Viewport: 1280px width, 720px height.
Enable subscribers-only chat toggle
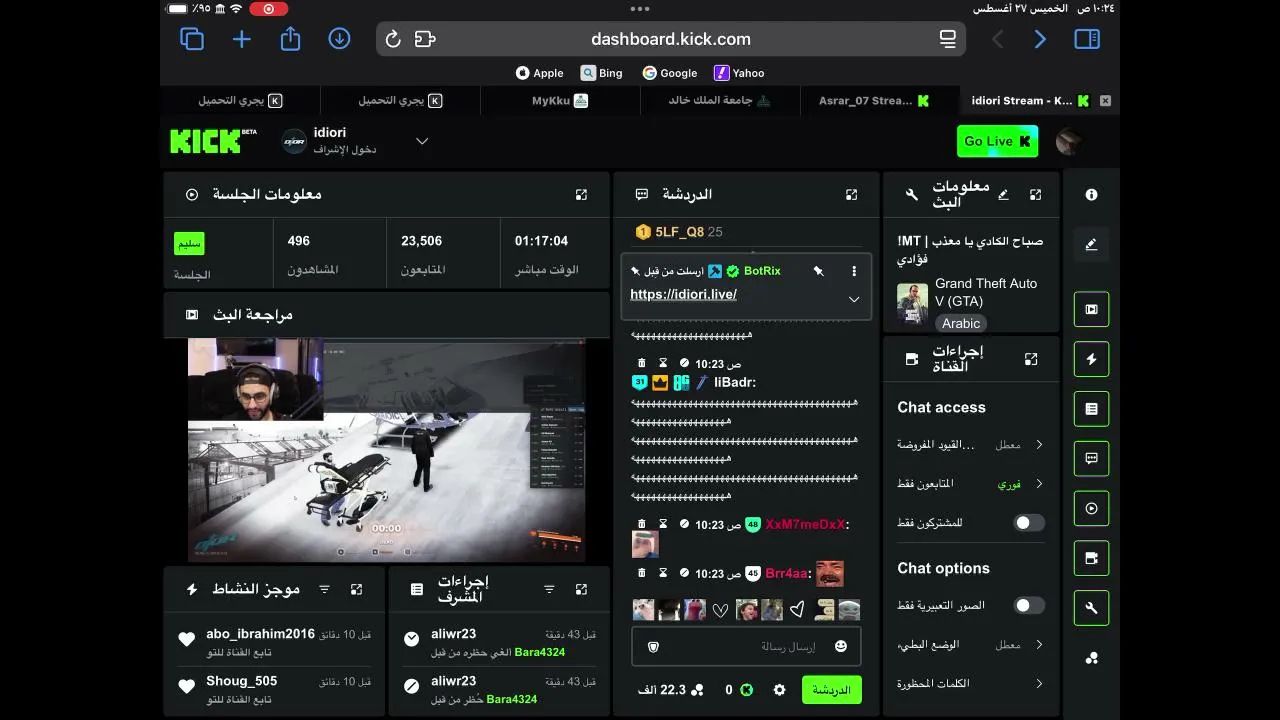click(x=1029, y=523)
